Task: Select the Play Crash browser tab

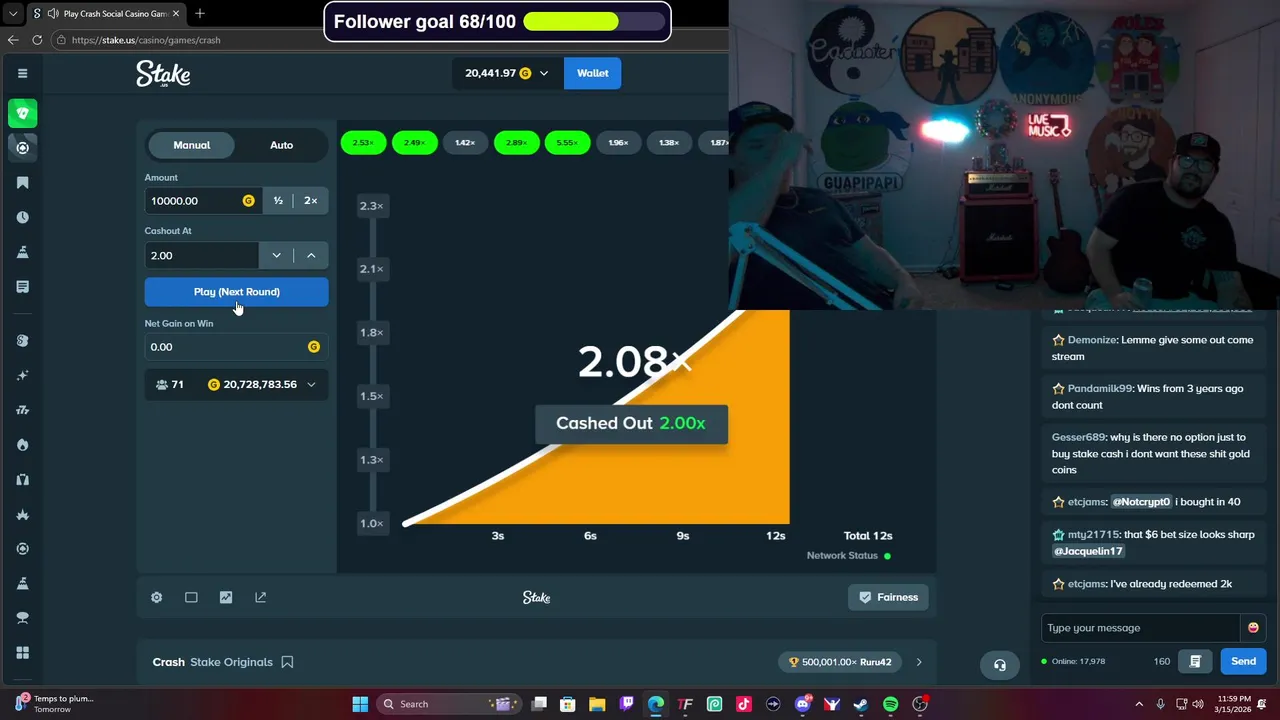Action: (107, 14)
